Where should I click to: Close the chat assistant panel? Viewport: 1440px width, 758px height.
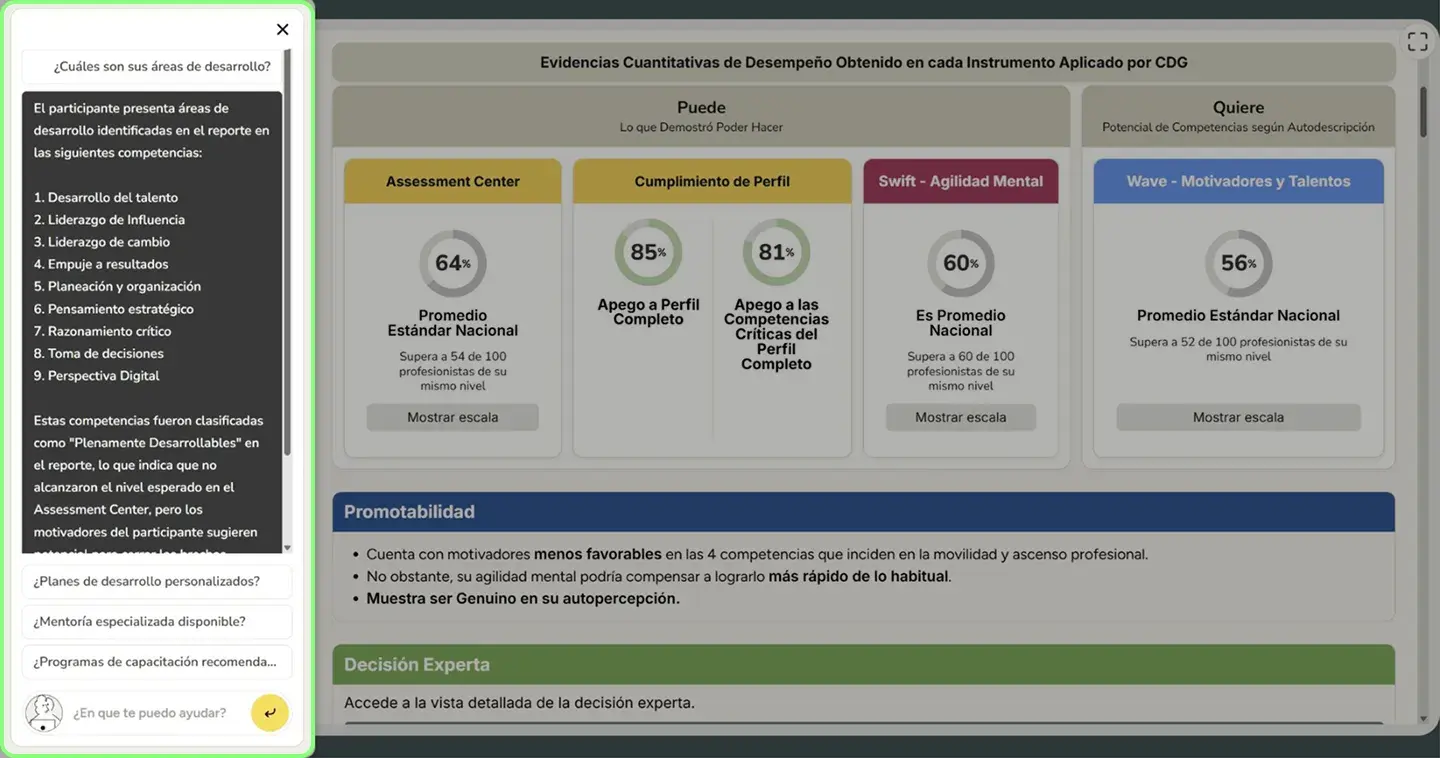pyautogui.click(x=282, y=30)
